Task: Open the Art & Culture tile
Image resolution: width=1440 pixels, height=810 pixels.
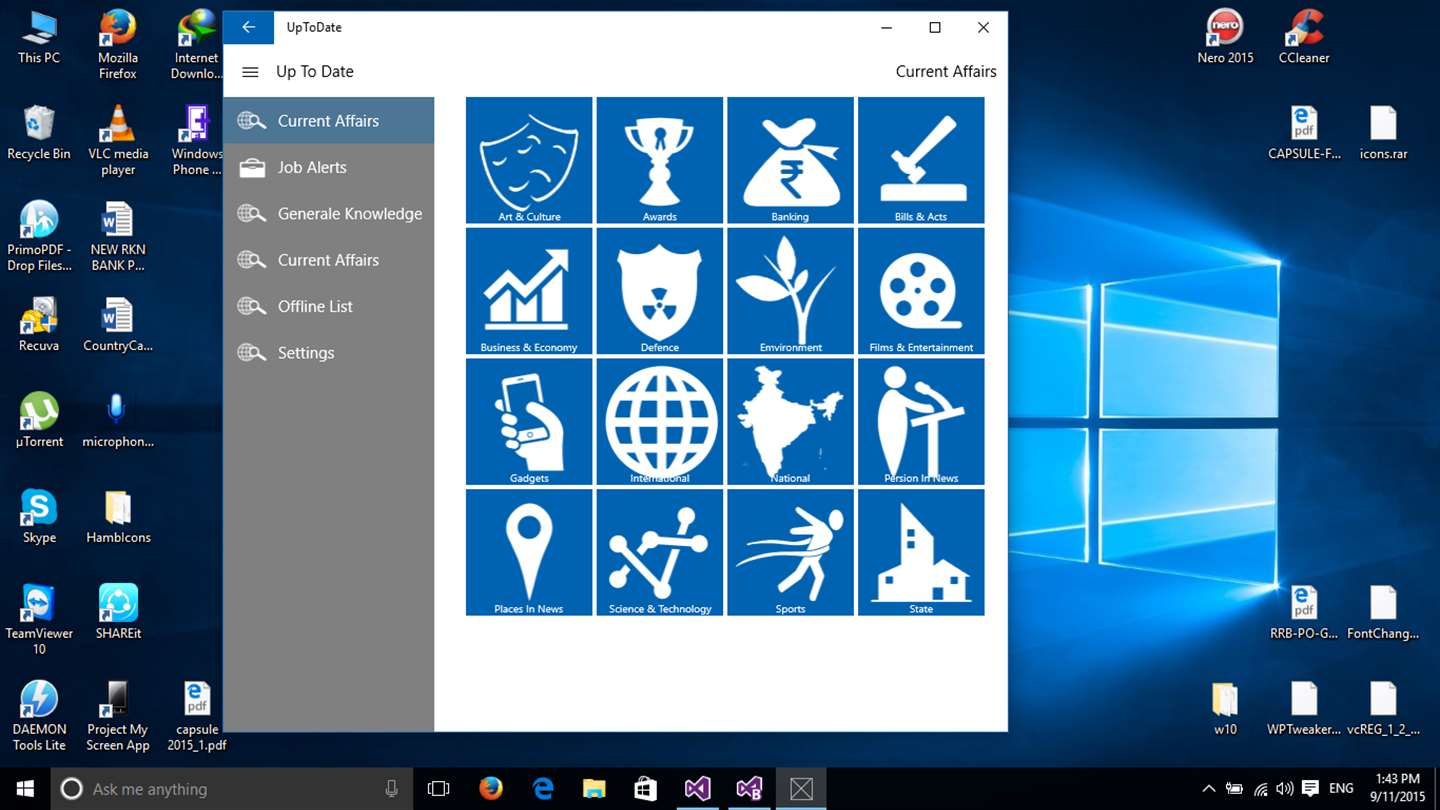Action: (529, 160)
